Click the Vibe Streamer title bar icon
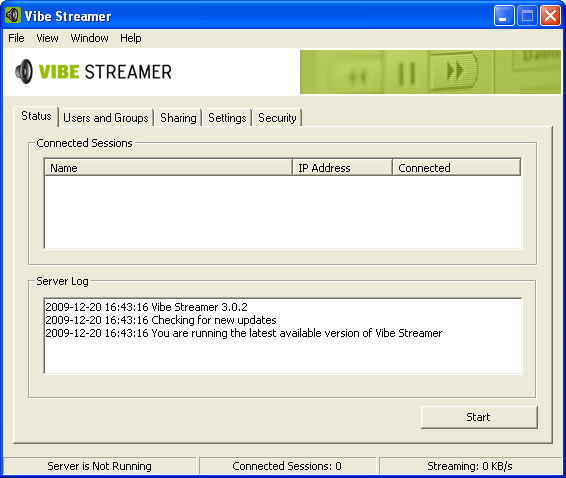Screen dimensions: 566x478 pos(13,16)
